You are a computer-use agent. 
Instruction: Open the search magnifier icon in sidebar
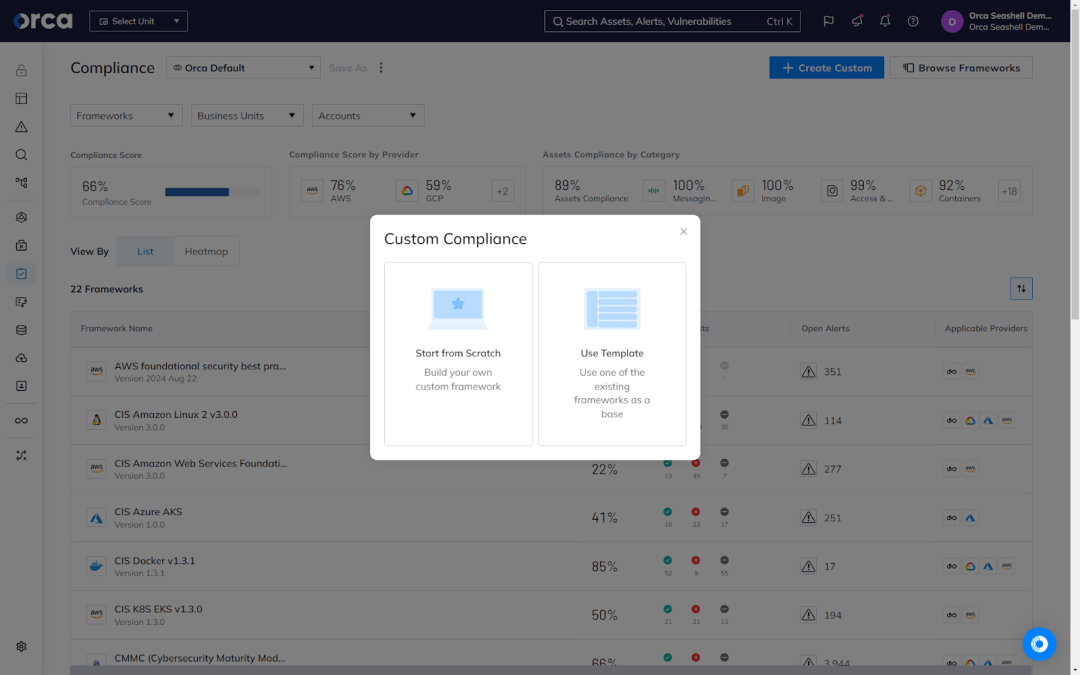click(21, 155)
